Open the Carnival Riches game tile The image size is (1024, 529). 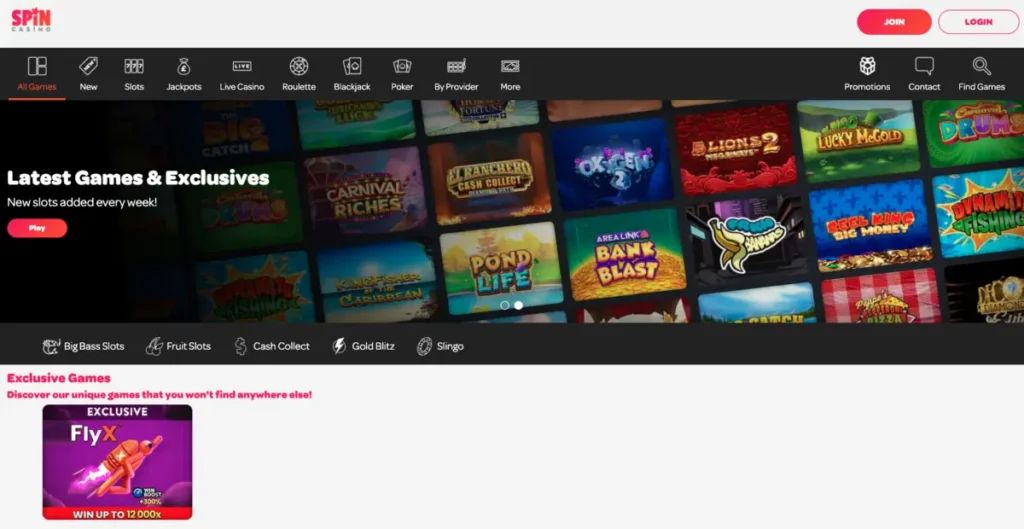tap(366, 193)
